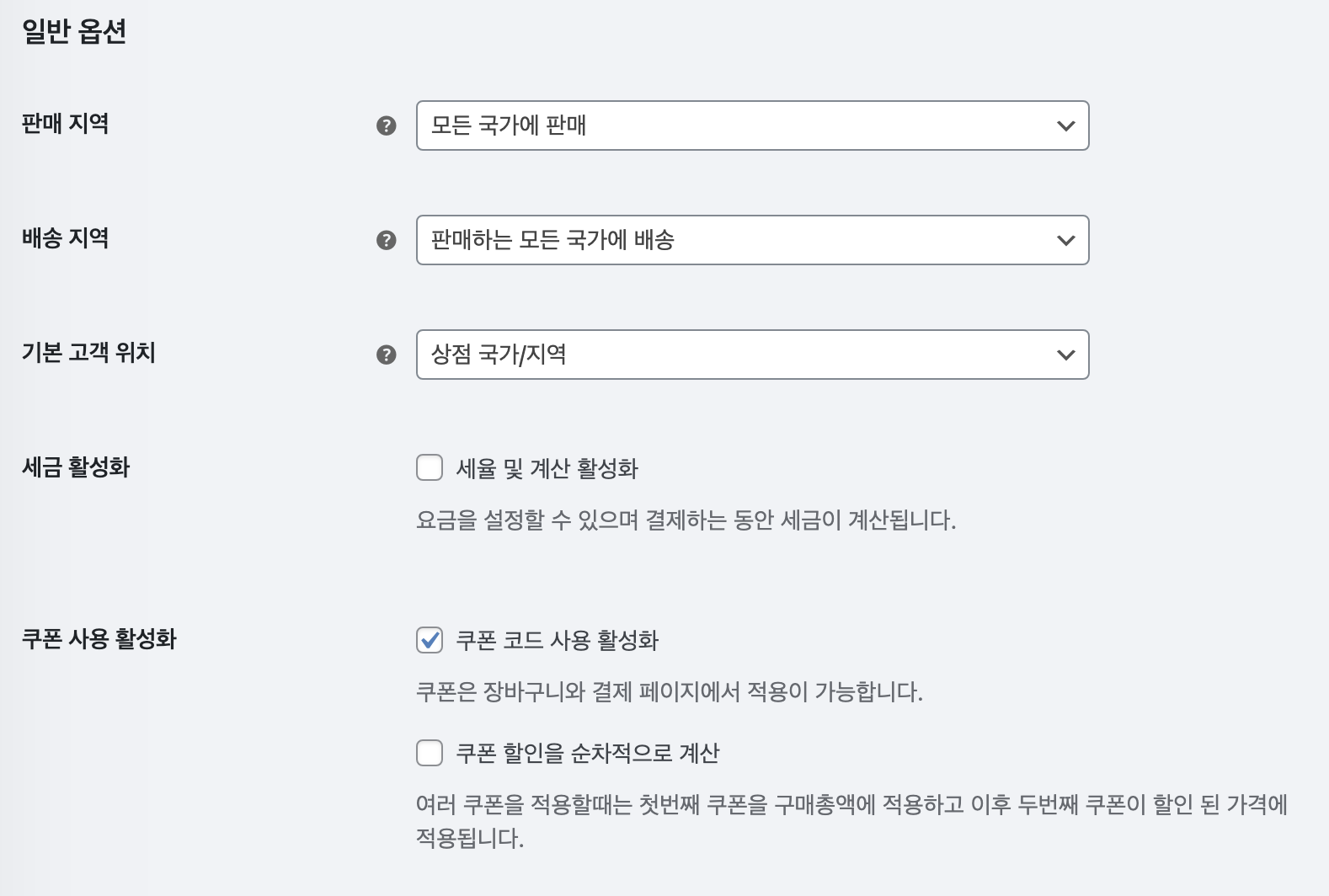
Task: Click the 쿠폰 코드 사용 활성화 label text
Action: pos(557,641)
